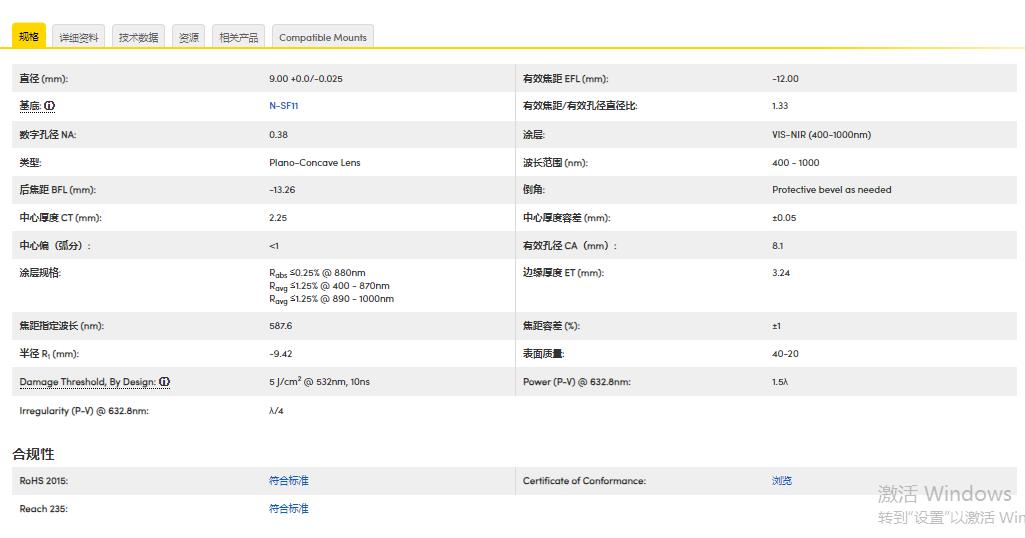Select the center thickness value 2.25

[x=278, y=218]
